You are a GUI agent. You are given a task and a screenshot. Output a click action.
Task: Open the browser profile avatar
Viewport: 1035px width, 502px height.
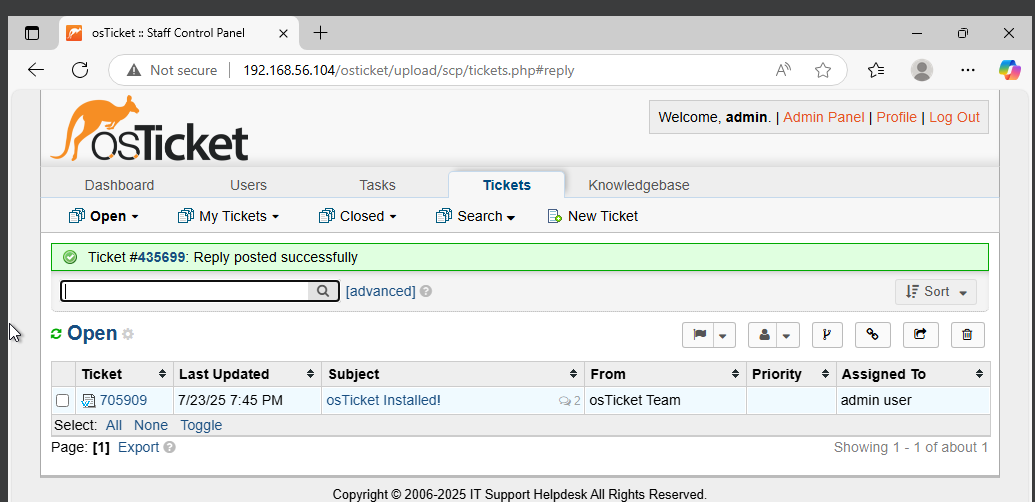921,70
